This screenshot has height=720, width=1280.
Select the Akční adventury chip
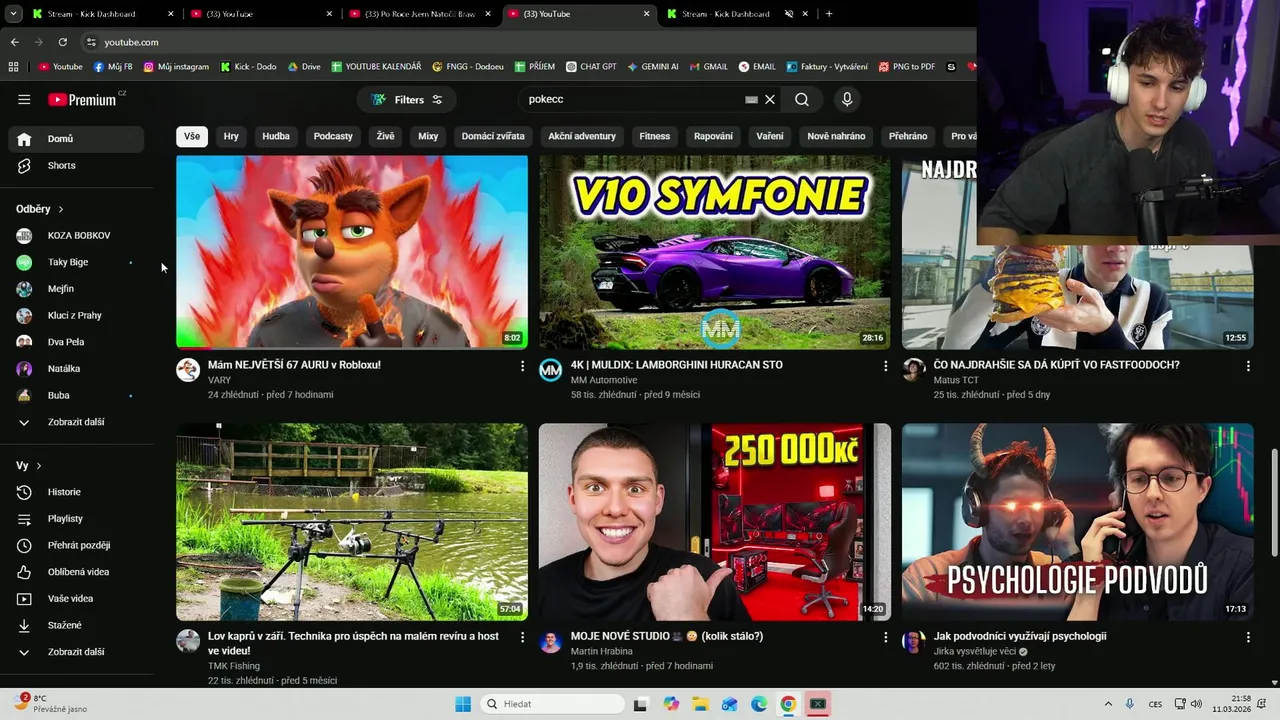(582, 136)
